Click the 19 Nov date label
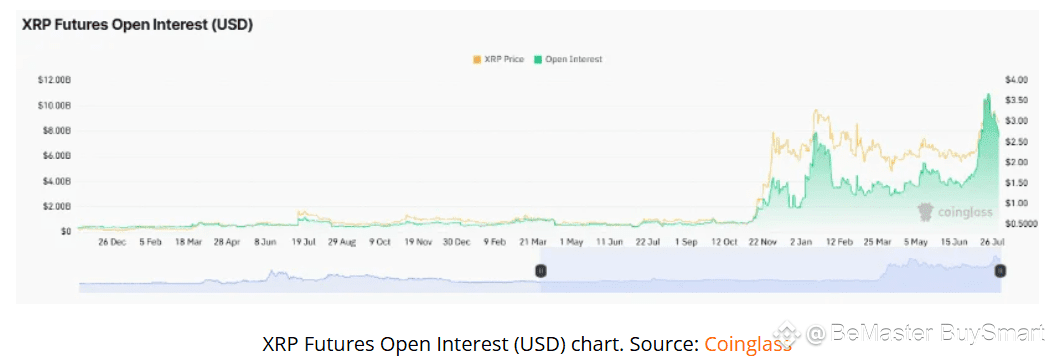 (419, 241)
